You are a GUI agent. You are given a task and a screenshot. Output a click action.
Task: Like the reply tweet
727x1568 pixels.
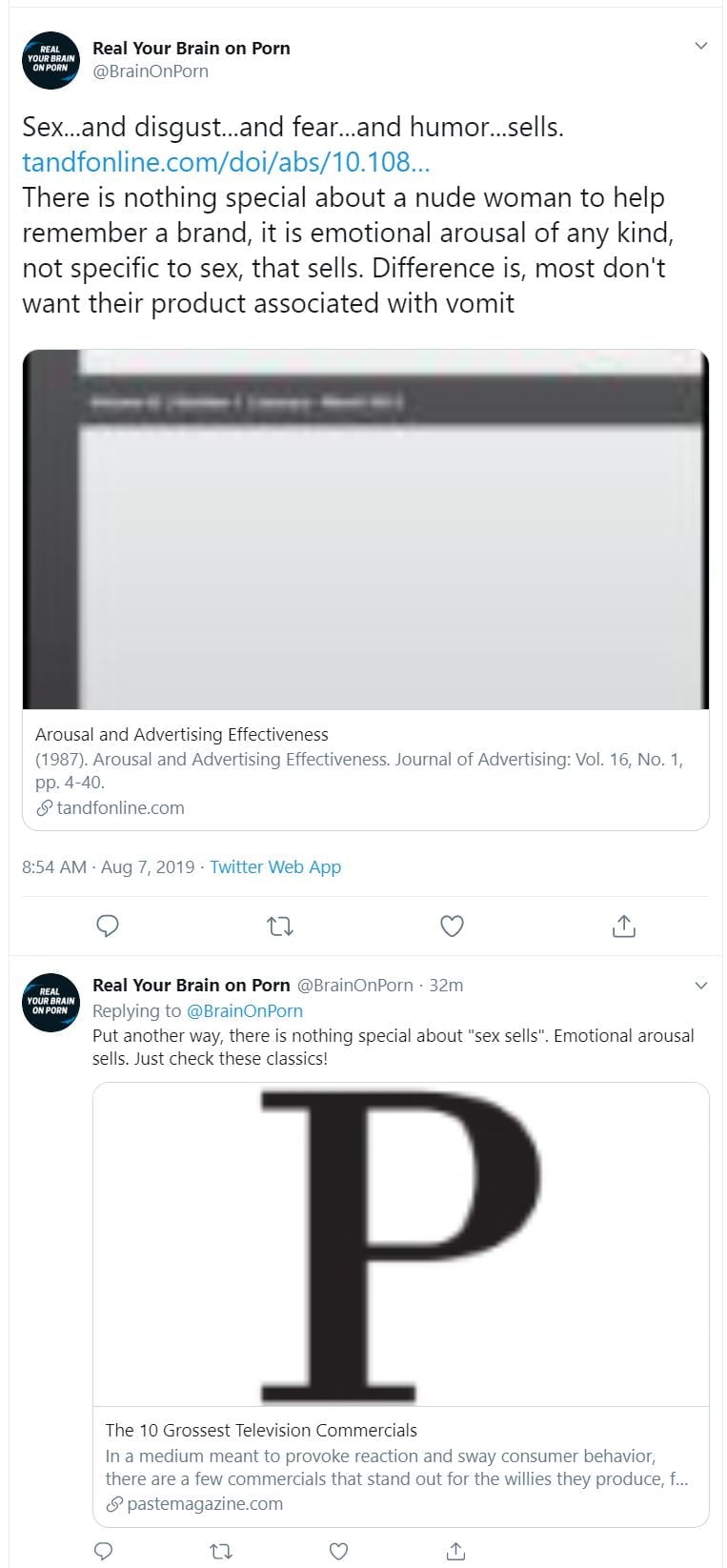[338, 1551]
